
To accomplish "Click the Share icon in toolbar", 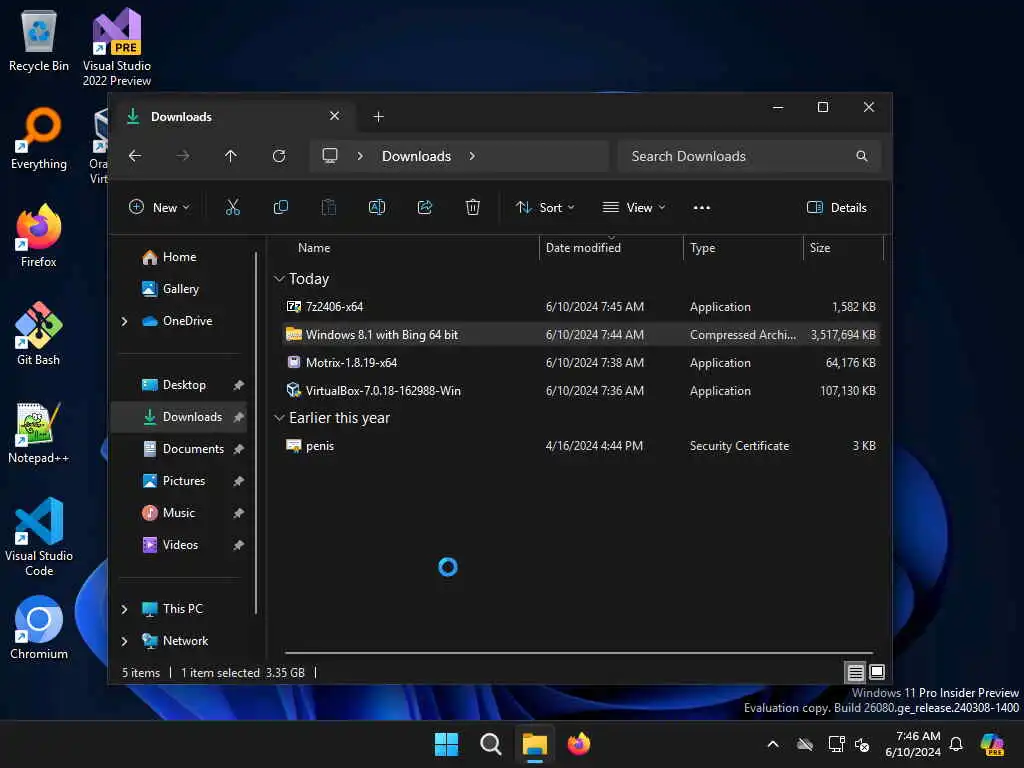I will pos(424,208).
